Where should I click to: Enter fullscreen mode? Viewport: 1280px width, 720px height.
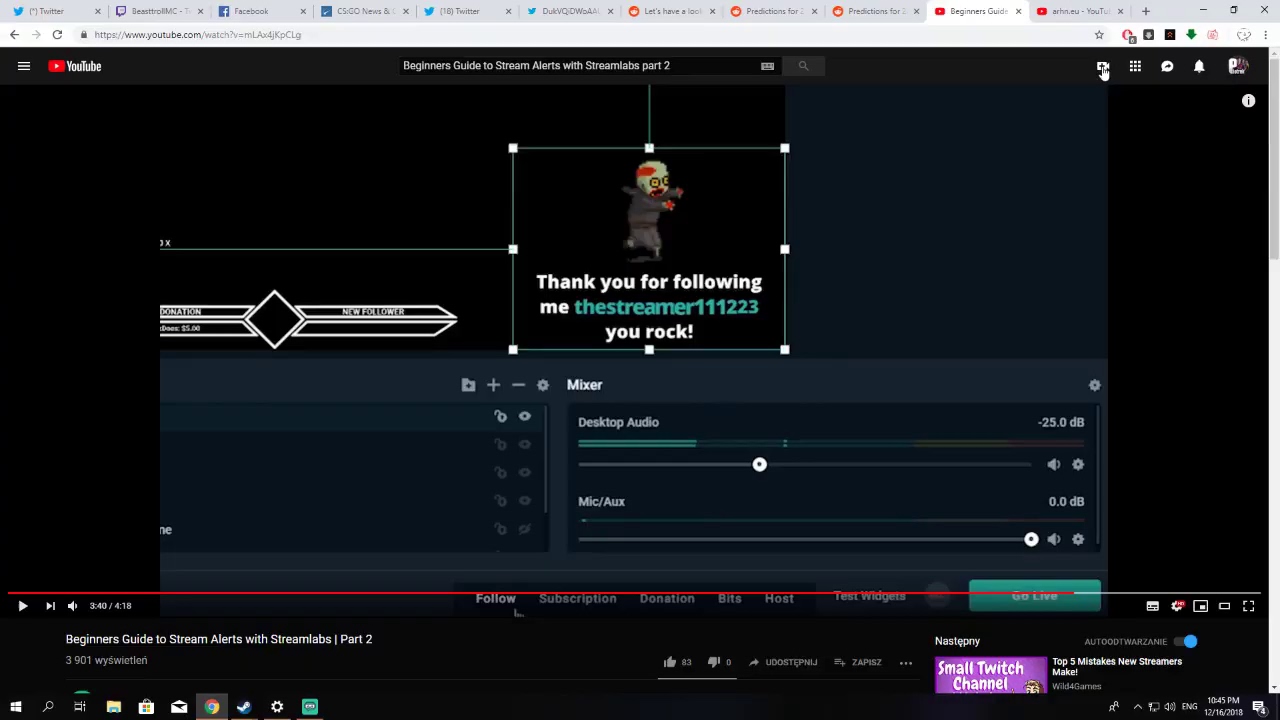pyautogui.click(x=1248, y=606)
